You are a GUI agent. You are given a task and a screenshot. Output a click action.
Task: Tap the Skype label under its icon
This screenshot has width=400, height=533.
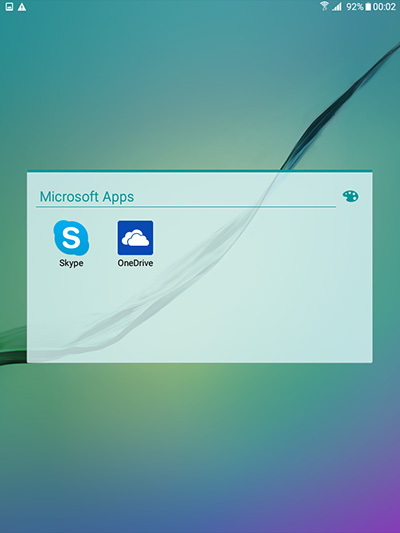click(71, 263)
